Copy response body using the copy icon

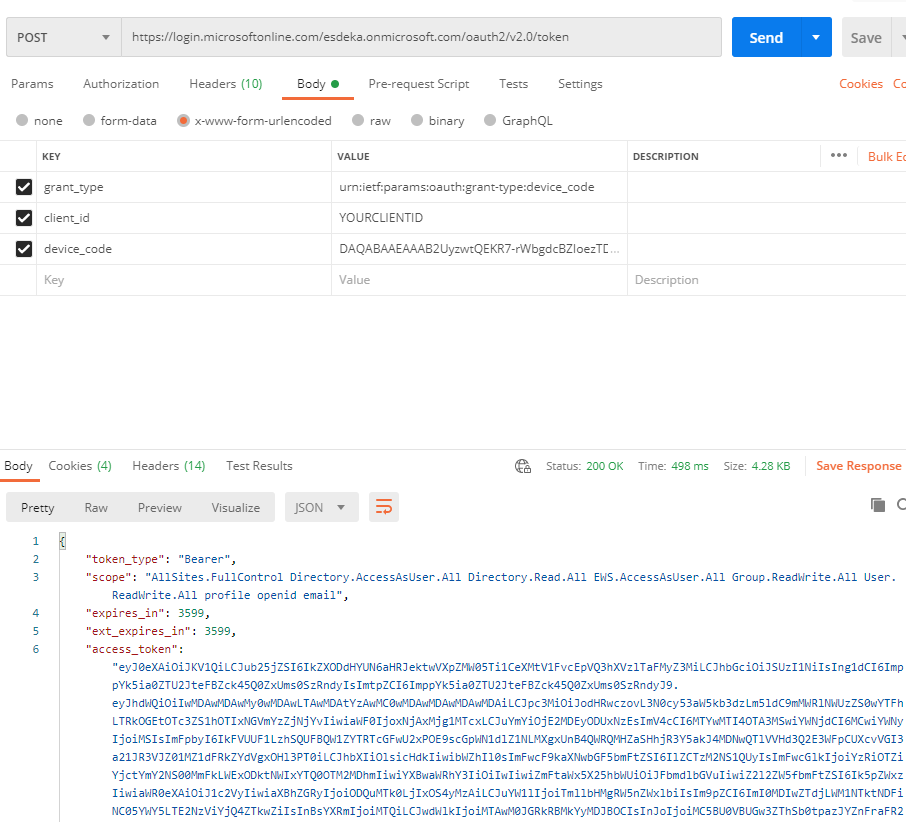pyautogui.click(x=878, y=505)
